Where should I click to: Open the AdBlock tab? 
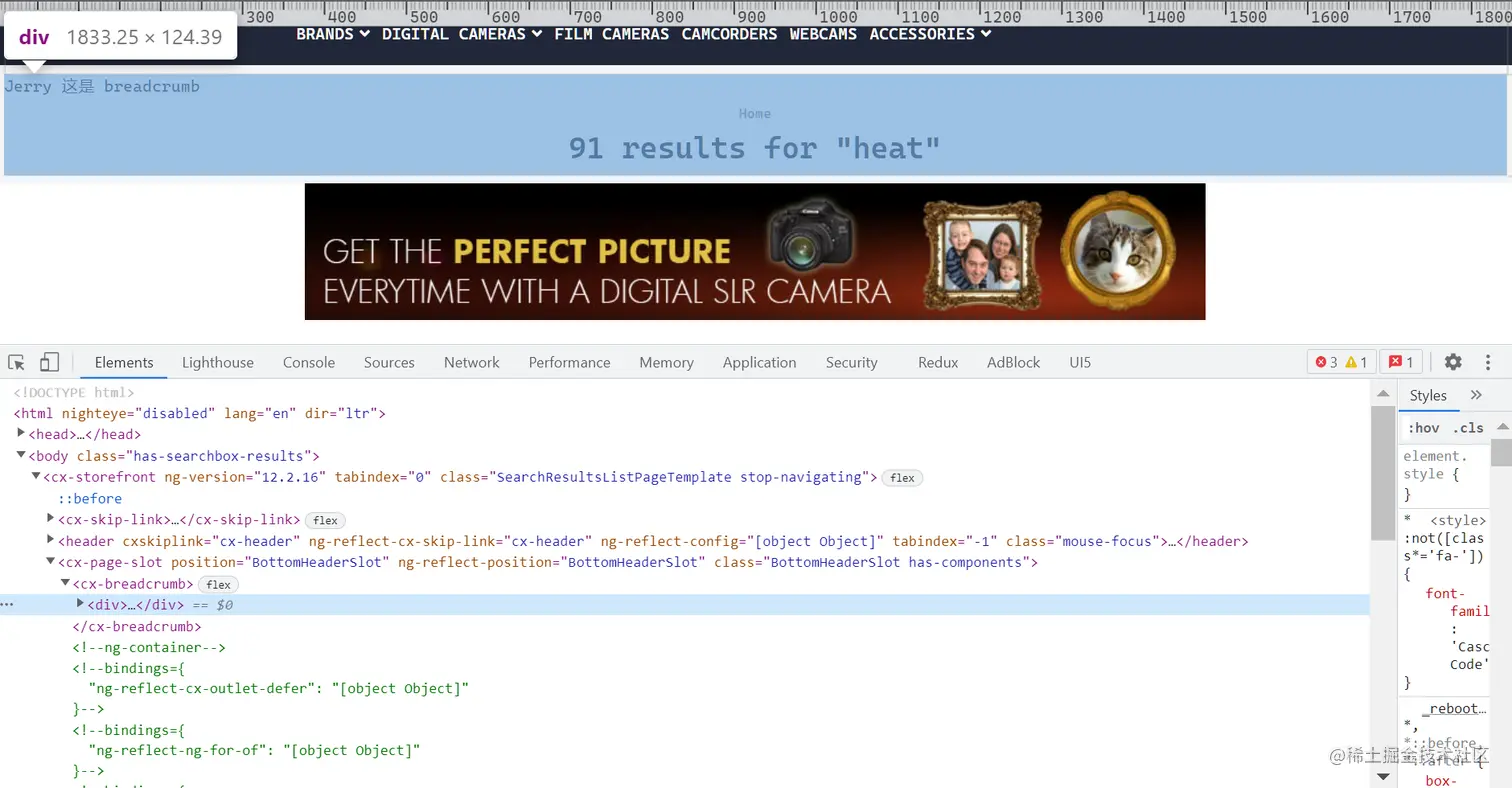tap(1014, 362)
